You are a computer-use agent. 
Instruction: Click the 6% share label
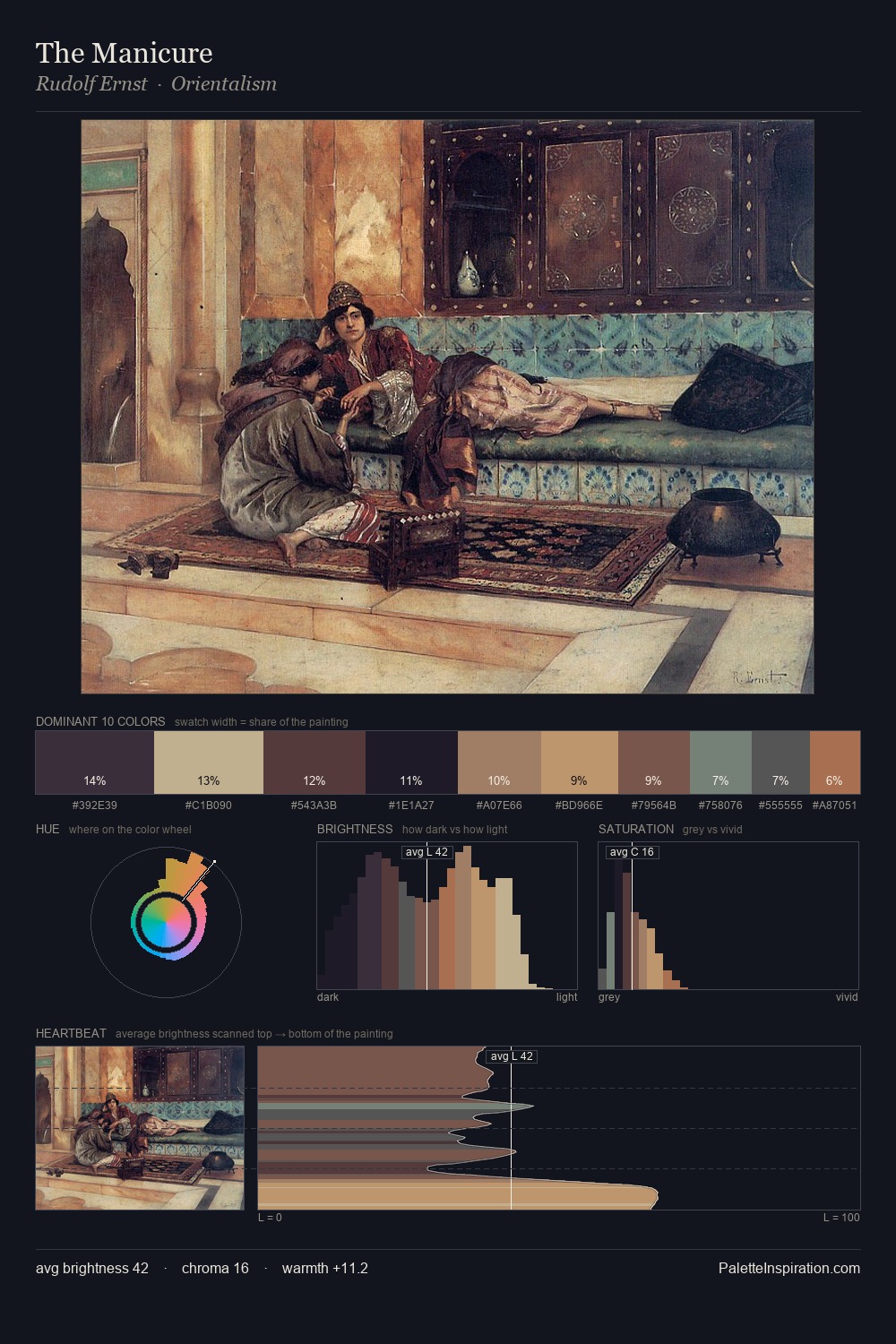(x=835, y=781)
